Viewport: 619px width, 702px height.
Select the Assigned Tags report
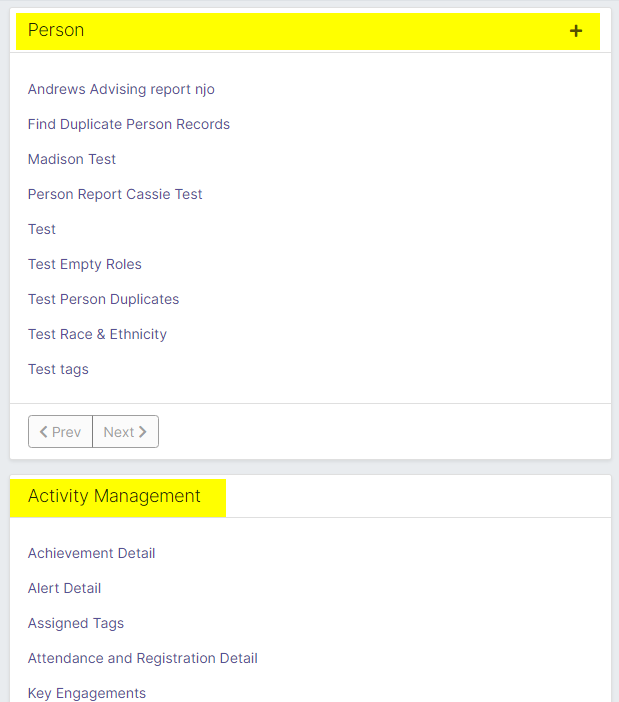point(76,623)
